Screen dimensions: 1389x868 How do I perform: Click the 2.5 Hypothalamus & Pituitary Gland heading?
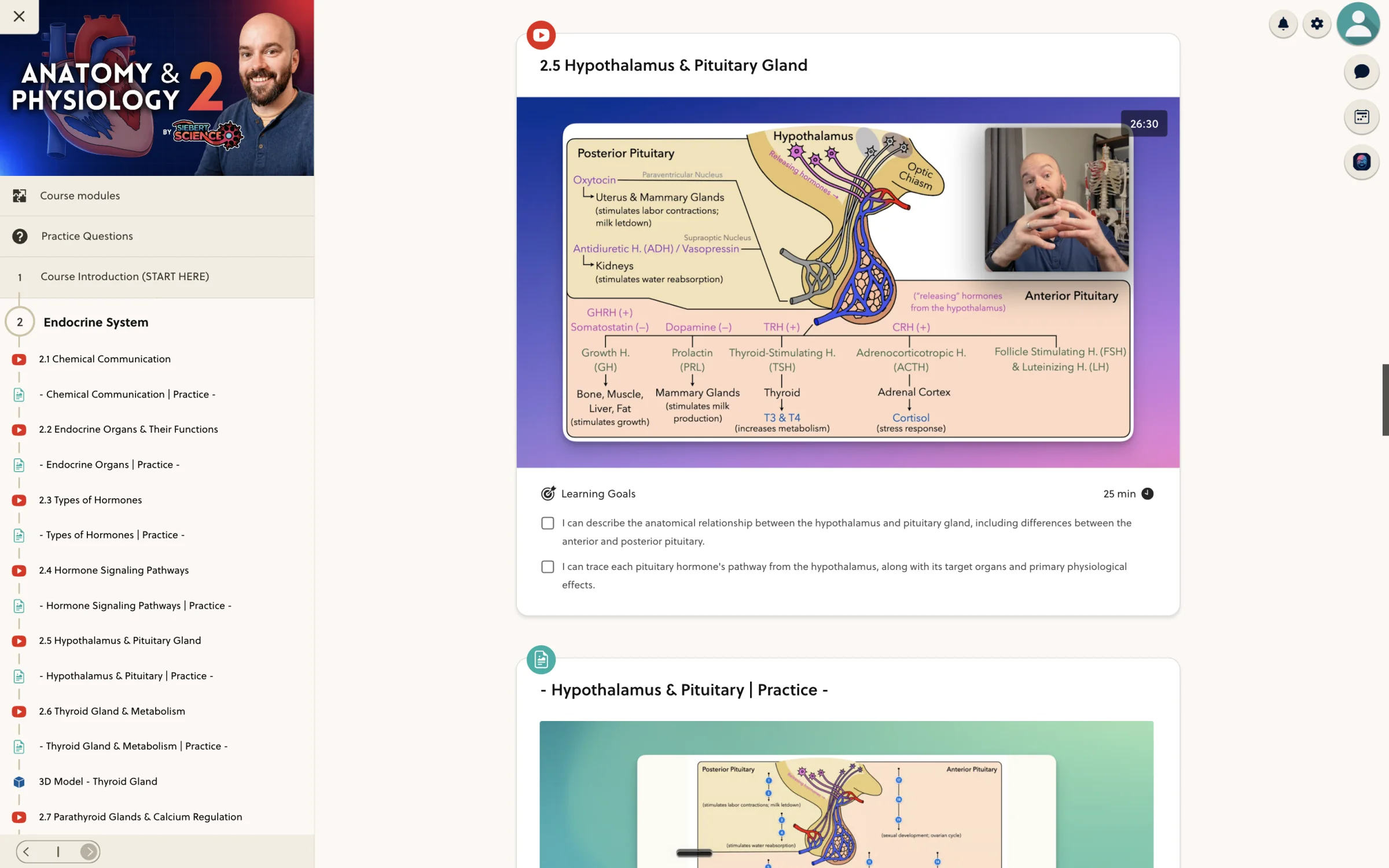coord(674,65)
